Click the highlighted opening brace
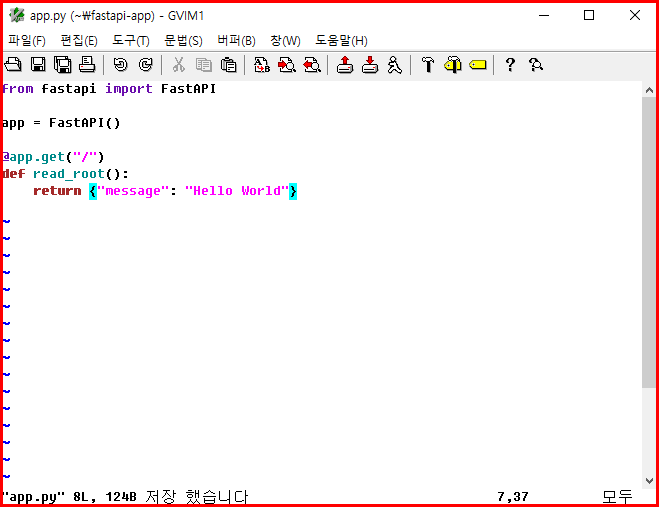The height and width of the screenshot is (507, 659). pyautogui.click(x=93, y=191)
